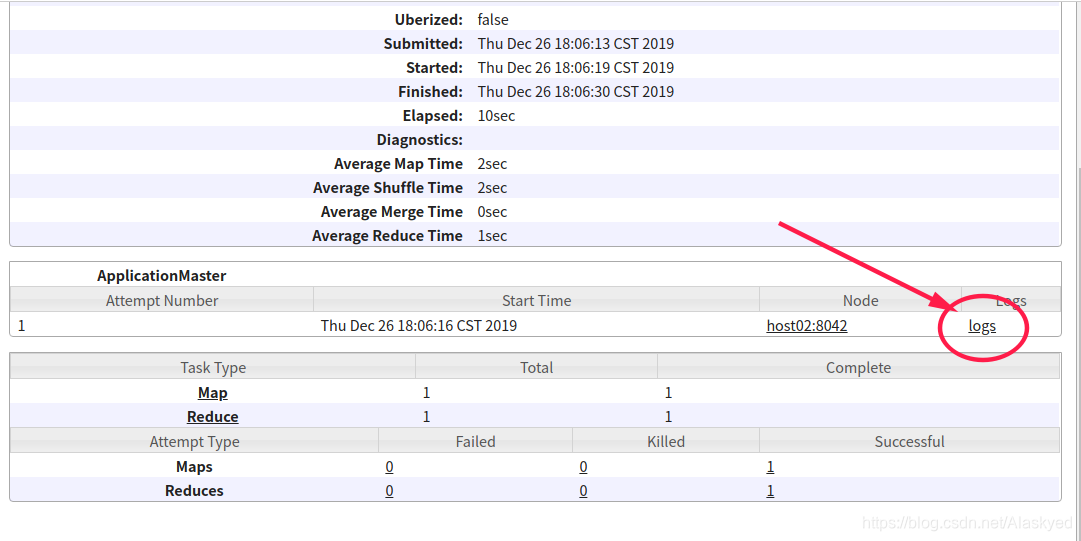
Task: Open the failed Reduces count link
Action: (x=390, y=491)
